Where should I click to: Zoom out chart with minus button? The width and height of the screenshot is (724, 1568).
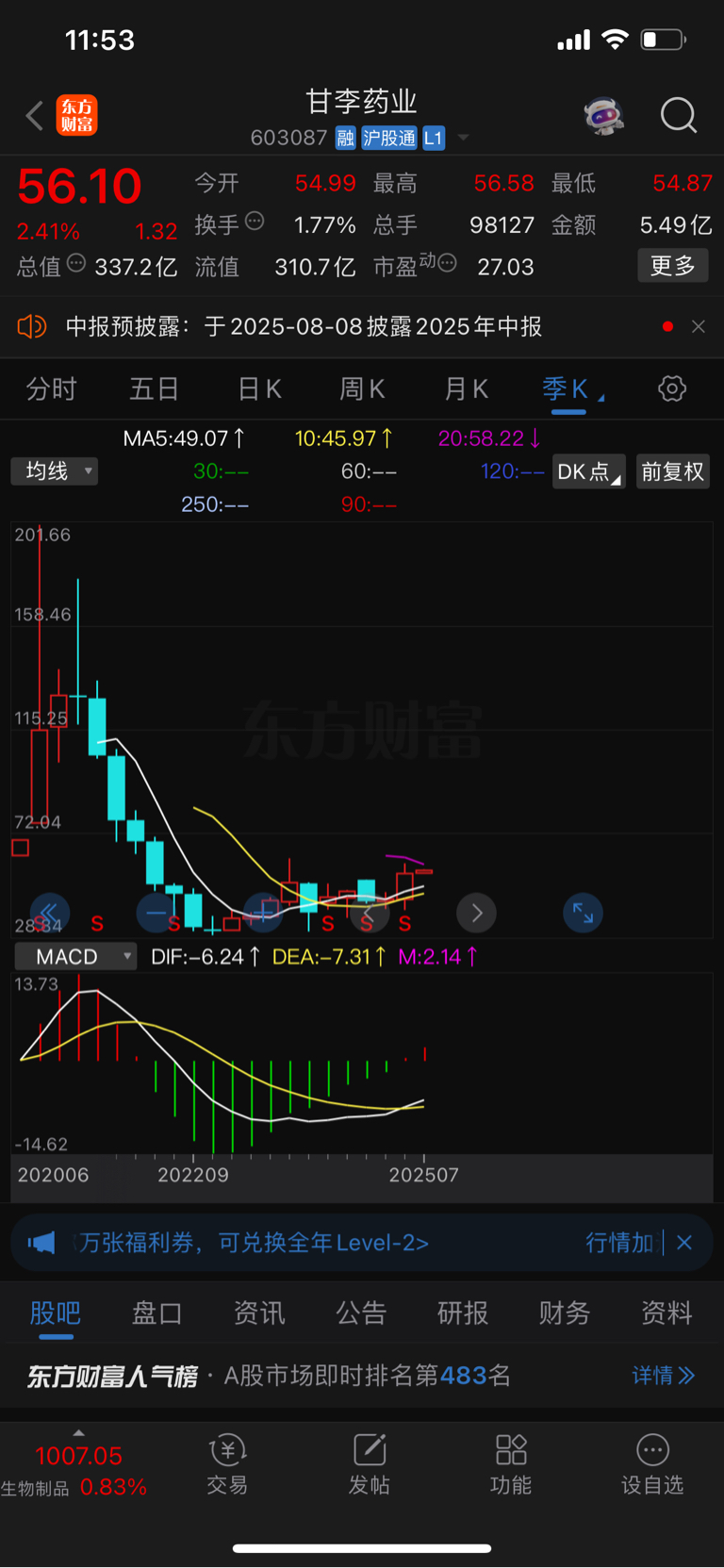point(156,913)
